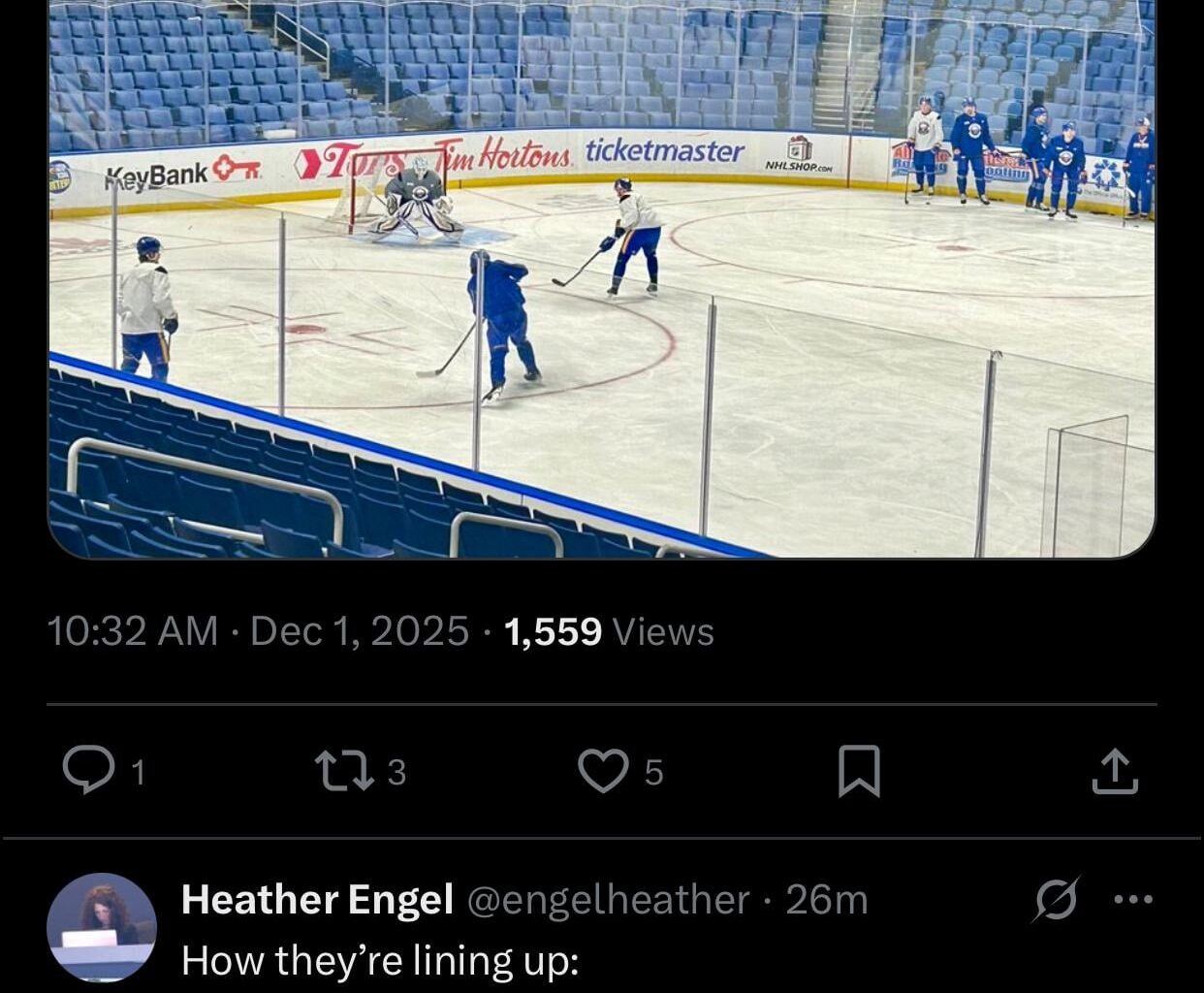Screen dimensions: 1204x993
Task: Open share options for the tweet
Action: [x=1116, y=772]
